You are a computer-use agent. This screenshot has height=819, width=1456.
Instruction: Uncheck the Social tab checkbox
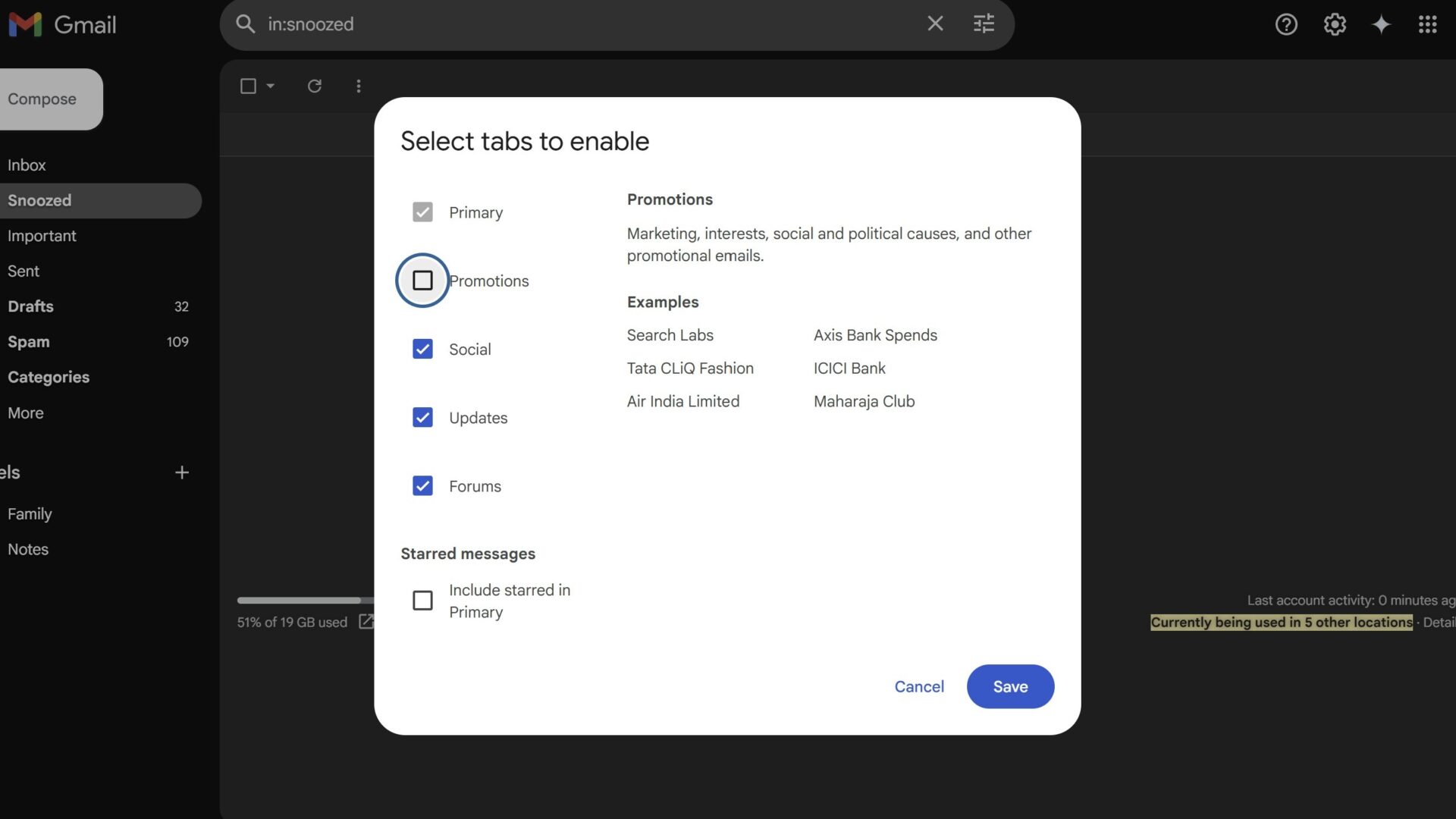[x=422, y=349]
